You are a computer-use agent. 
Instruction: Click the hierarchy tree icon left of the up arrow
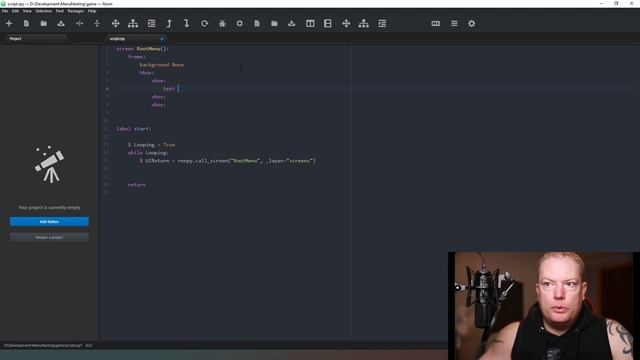(133, 24)
